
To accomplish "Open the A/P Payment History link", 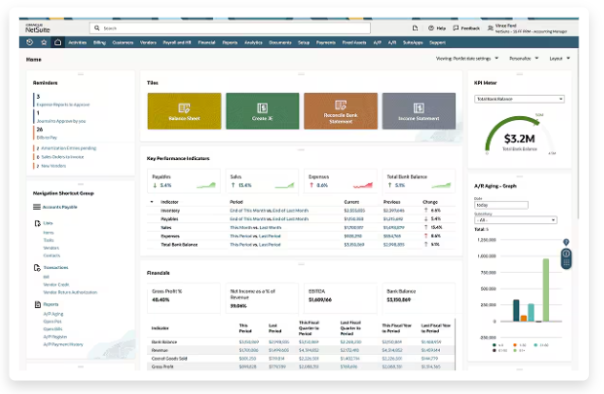I will (63, 344).
